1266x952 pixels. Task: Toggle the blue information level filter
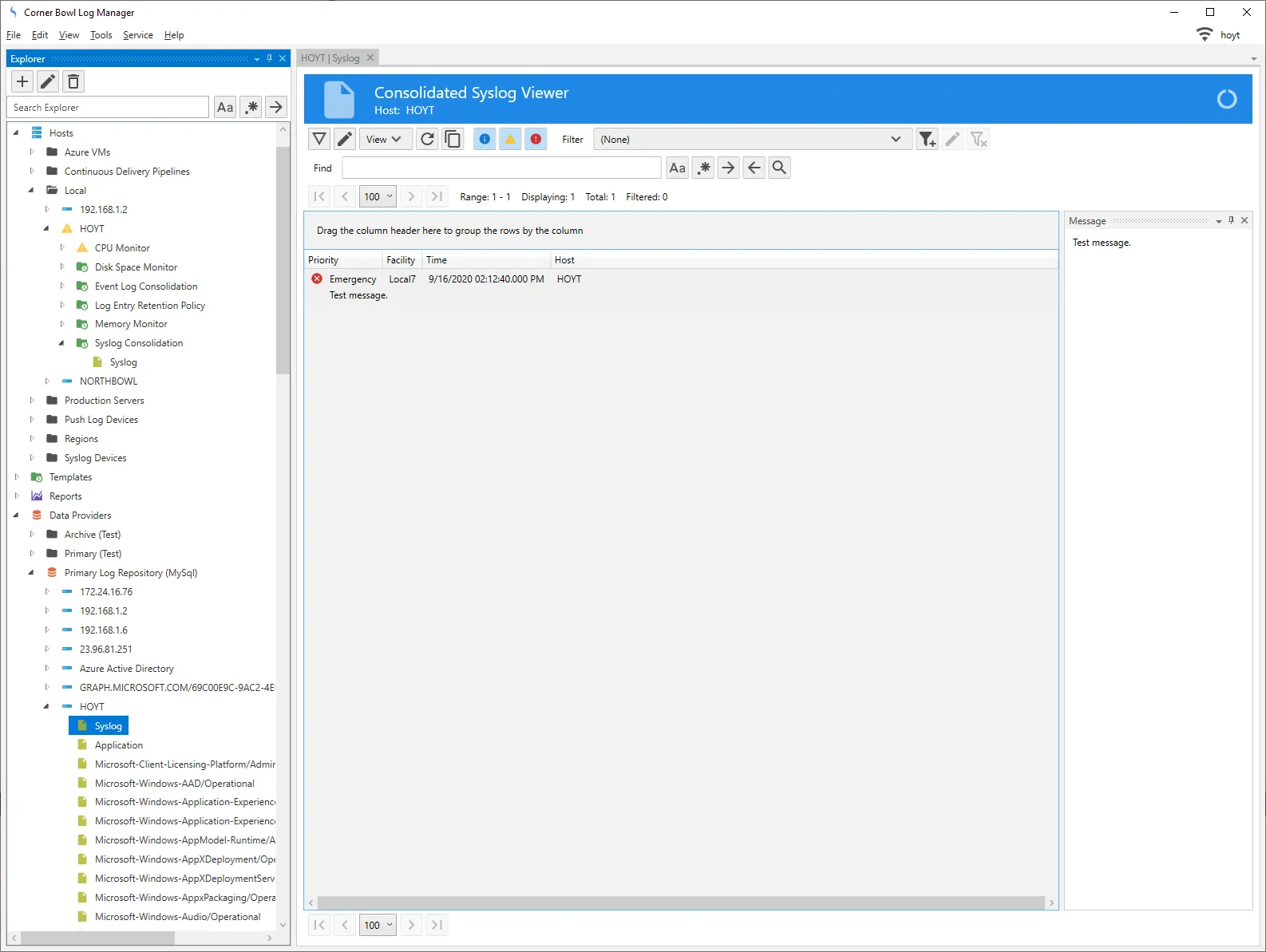pyautogui.click(x=485, y=139)
